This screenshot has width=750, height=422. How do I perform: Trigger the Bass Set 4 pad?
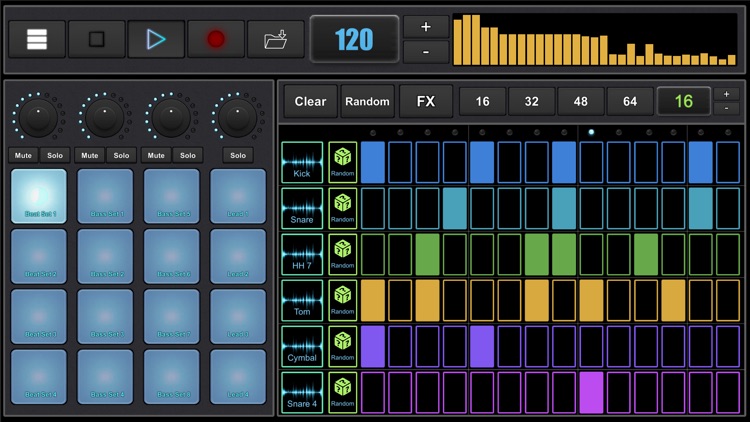(x=105, y=377)
